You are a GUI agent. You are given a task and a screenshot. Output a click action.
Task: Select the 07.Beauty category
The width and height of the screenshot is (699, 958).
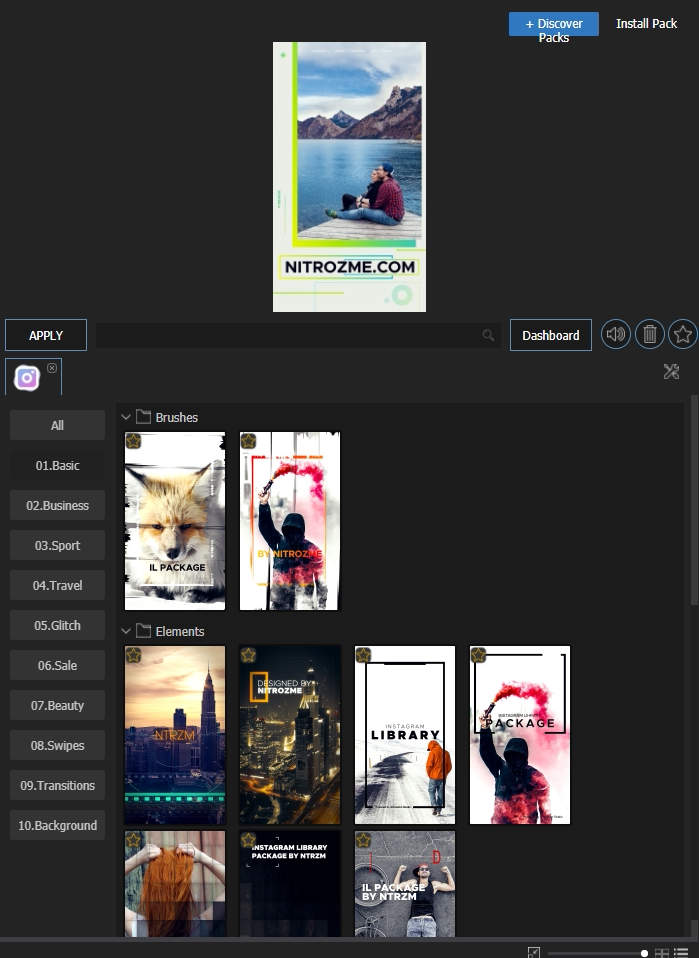click(57, 705)
